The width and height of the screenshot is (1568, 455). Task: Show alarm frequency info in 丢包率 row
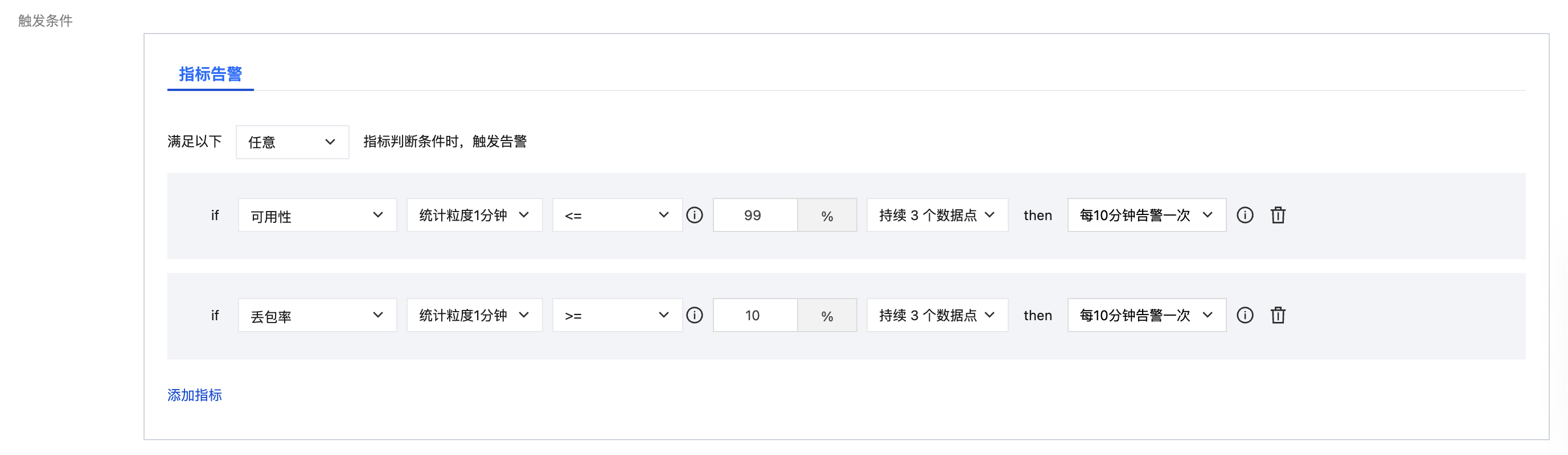click(x=1245, y=315)
